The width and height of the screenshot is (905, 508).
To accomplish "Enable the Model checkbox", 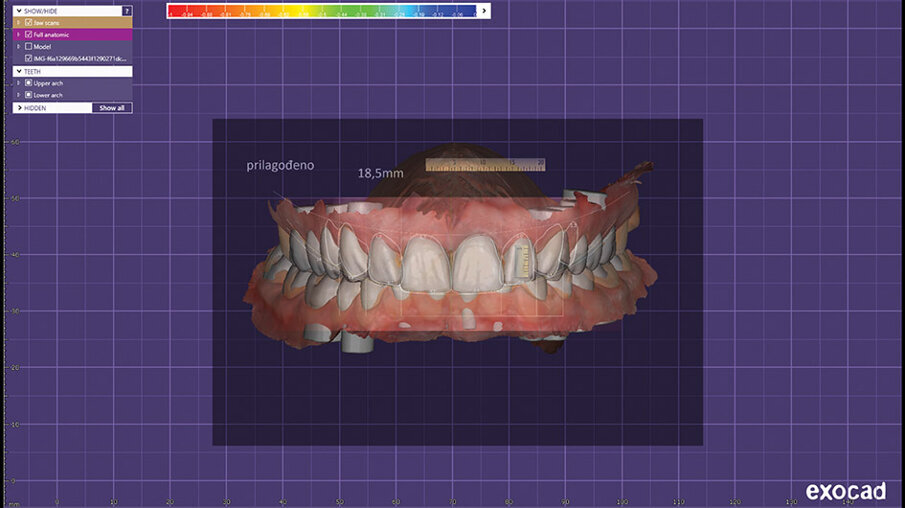I will [28, 46].
